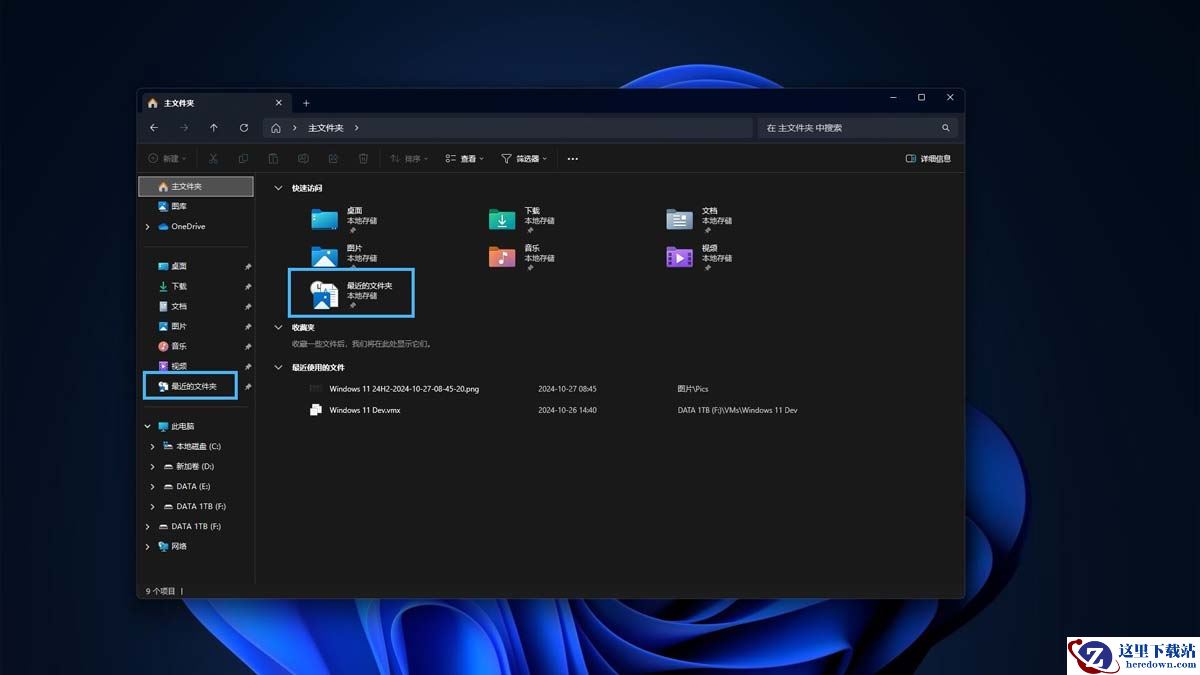Click the Copy icon in toolbar
1200x675 pixels.
pos(243,158)
